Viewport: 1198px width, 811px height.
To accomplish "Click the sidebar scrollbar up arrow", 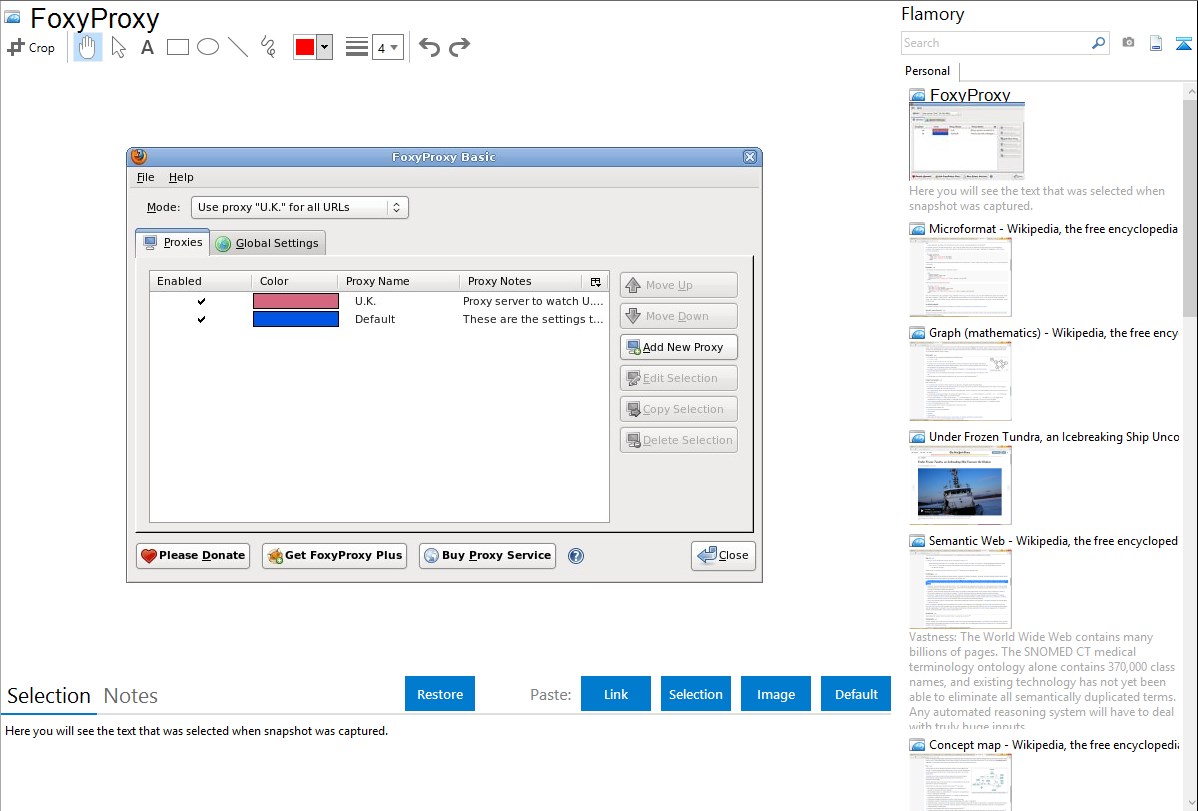I will click(1190, 91).
